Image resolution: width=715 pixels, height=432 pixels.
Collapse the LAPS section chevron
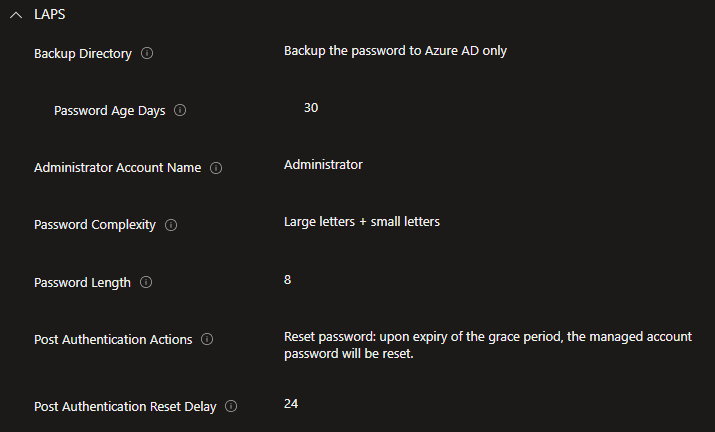pyautogui.click(x=15, y=16)
